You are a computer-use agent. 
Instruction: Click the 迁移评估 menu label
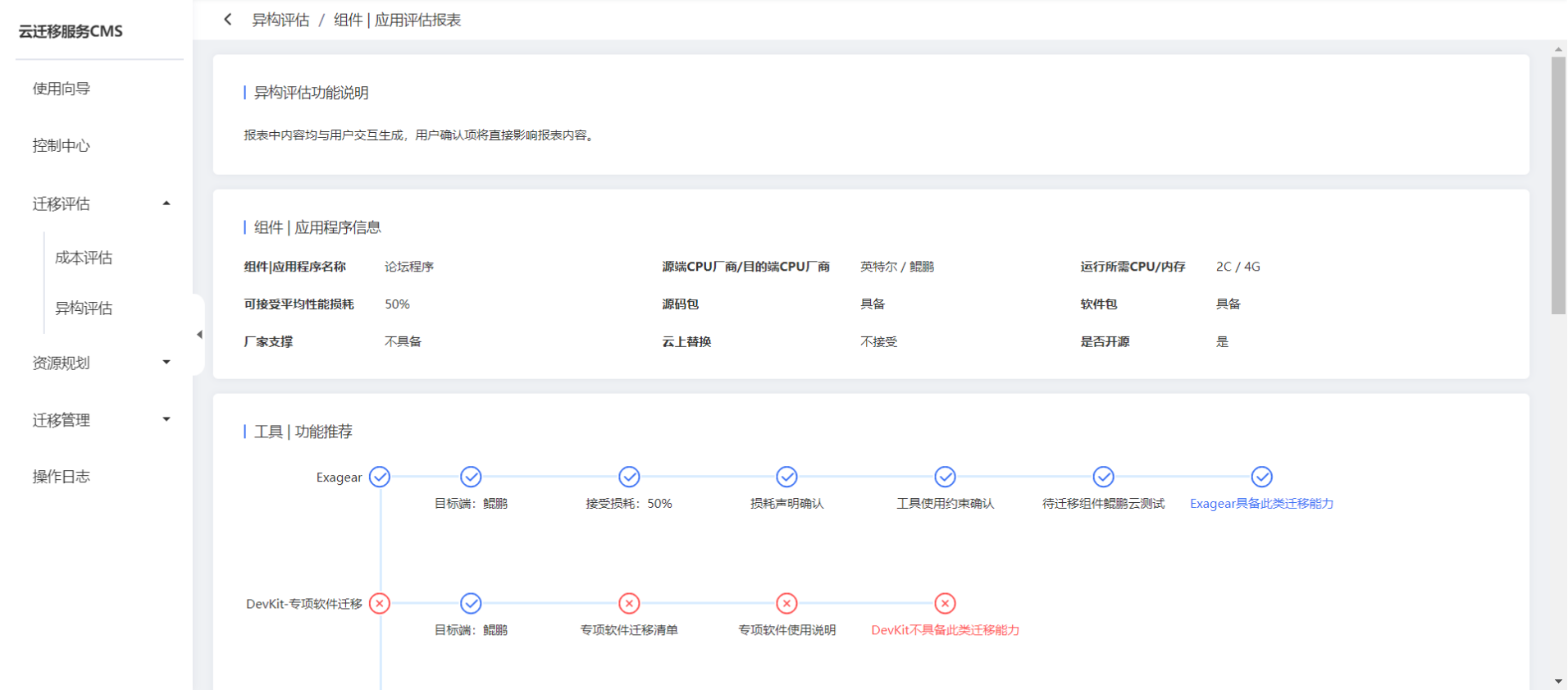62,203
